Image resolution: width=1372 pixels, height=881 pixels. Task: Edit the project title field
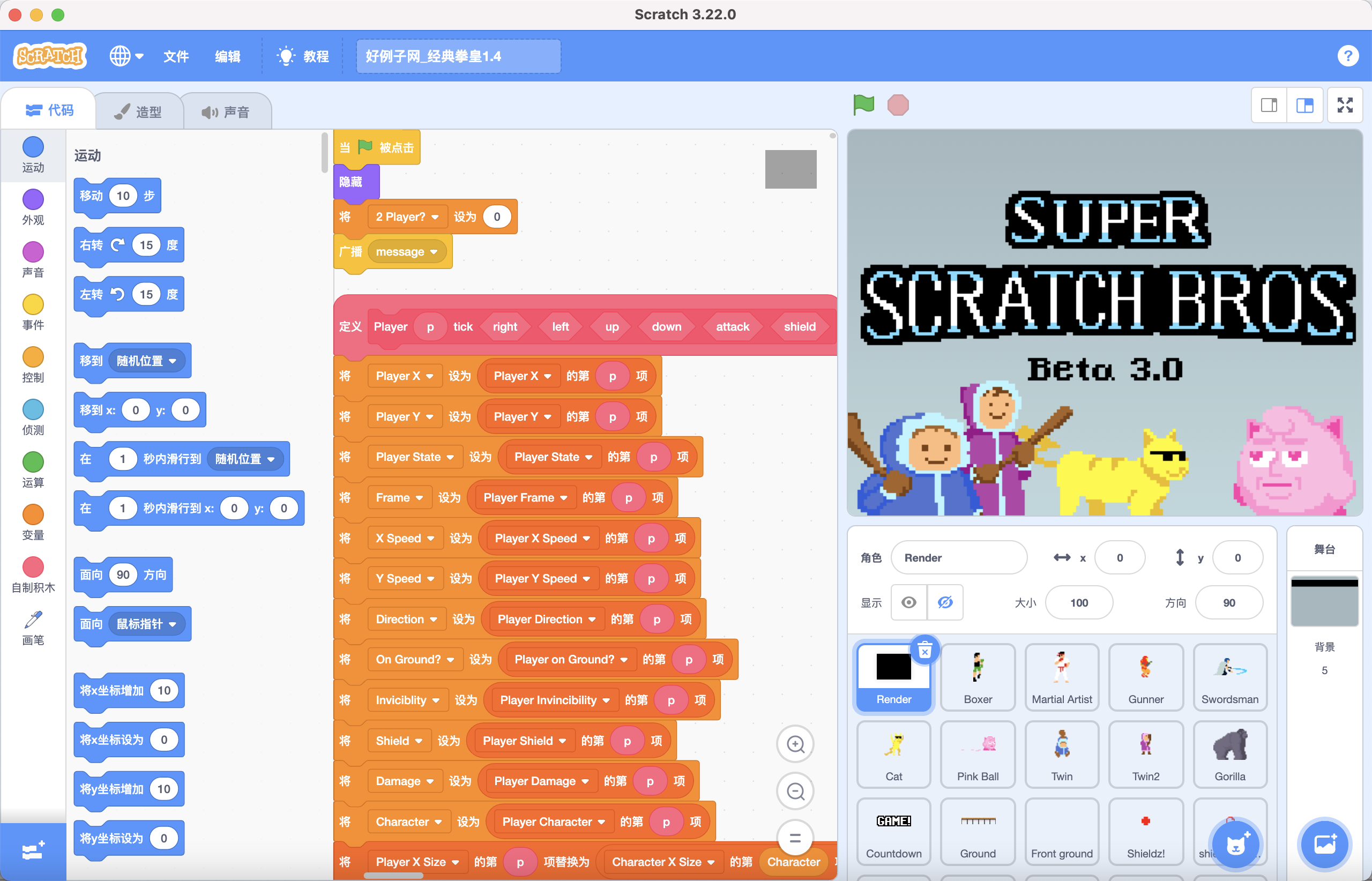(x=458, y=56)
